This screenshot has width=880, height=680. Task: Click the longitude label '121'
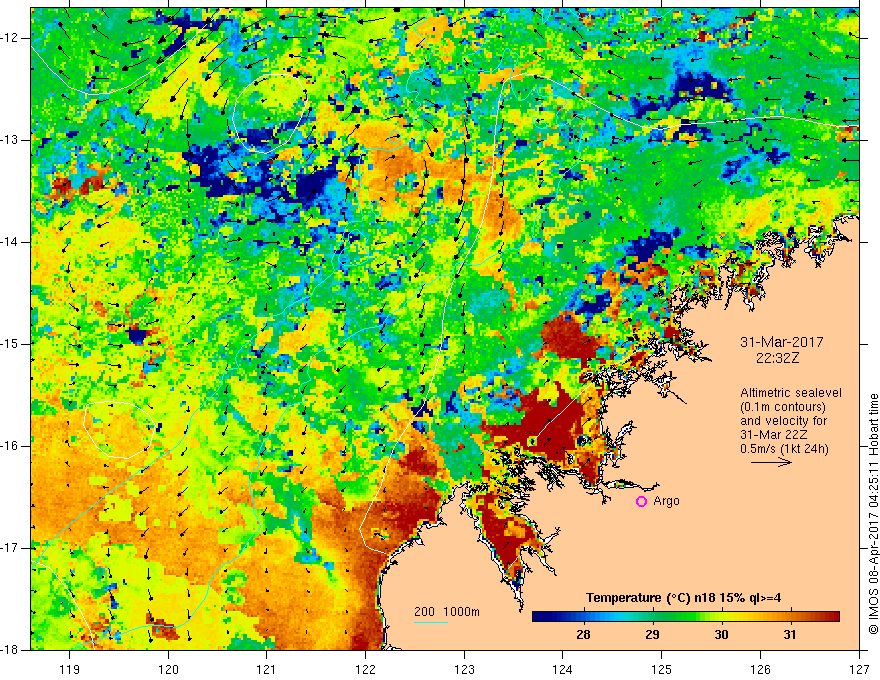[x=267, y=669]
